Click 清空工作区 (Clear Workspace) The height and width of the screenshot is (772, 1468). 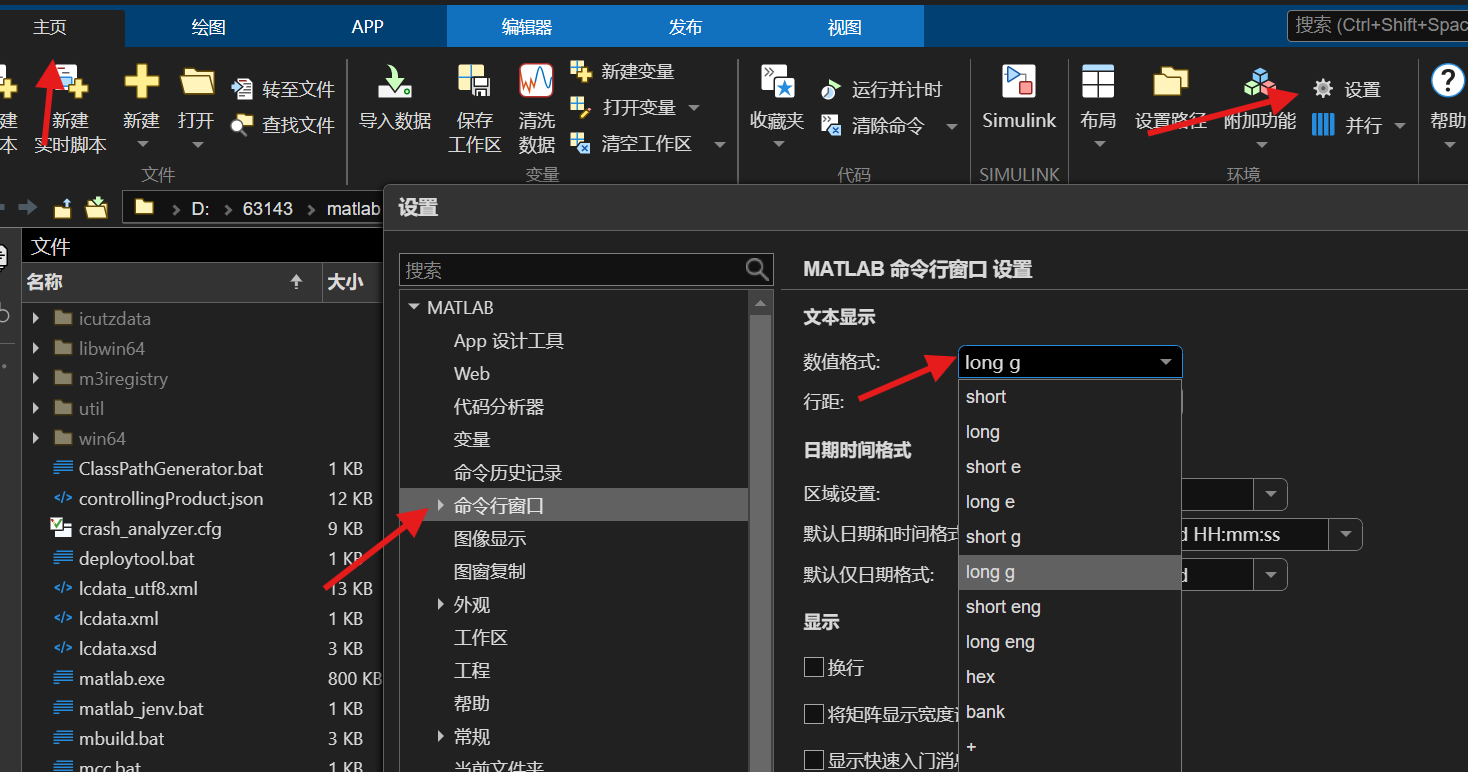coord(632,144)
